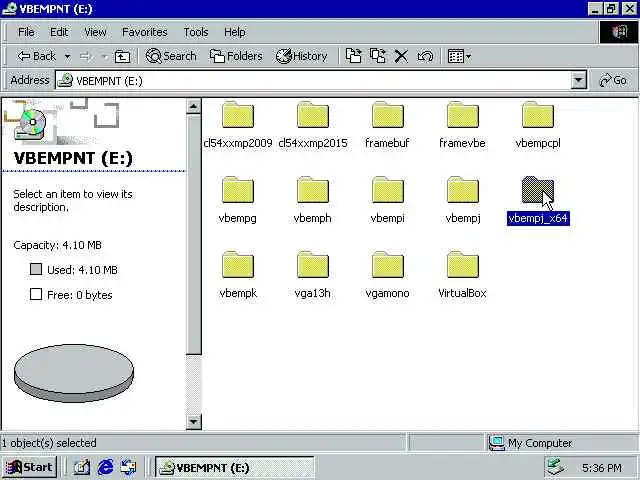The image size is (640, 480).
Task: Open the Start menu
Action: point(29,467)
